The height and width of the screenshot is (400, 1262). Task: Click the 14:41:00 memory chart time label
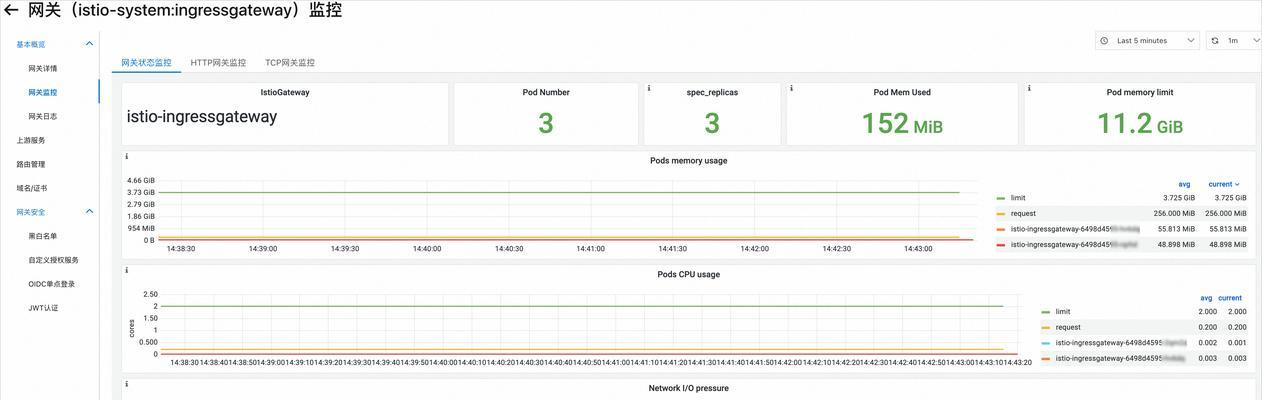[590, 249]
